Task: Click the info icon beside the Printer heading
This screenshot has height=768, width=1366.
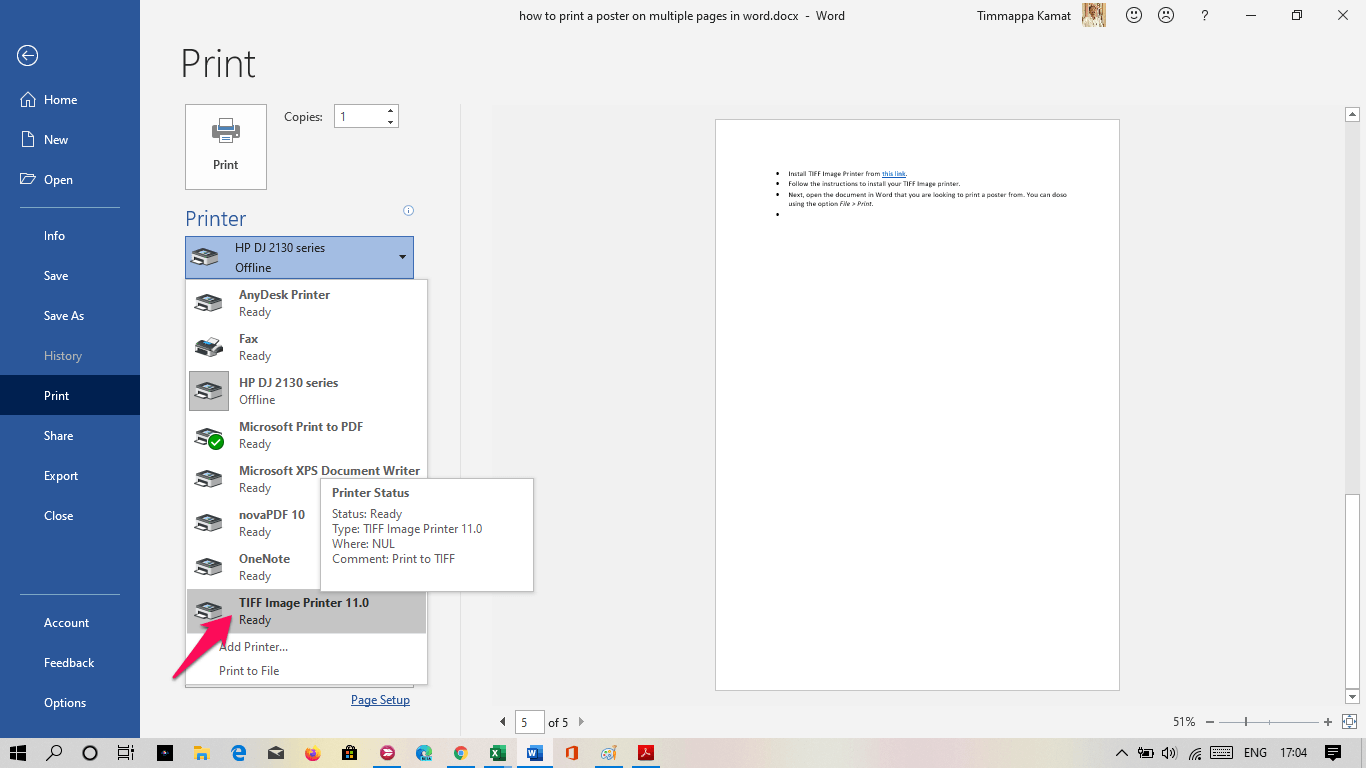Action: [408, 210]
